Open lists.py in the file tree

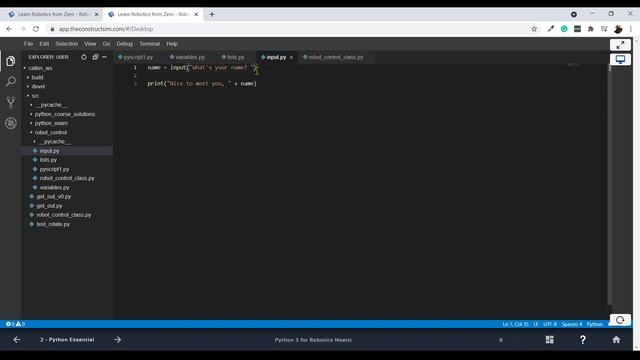48,160
